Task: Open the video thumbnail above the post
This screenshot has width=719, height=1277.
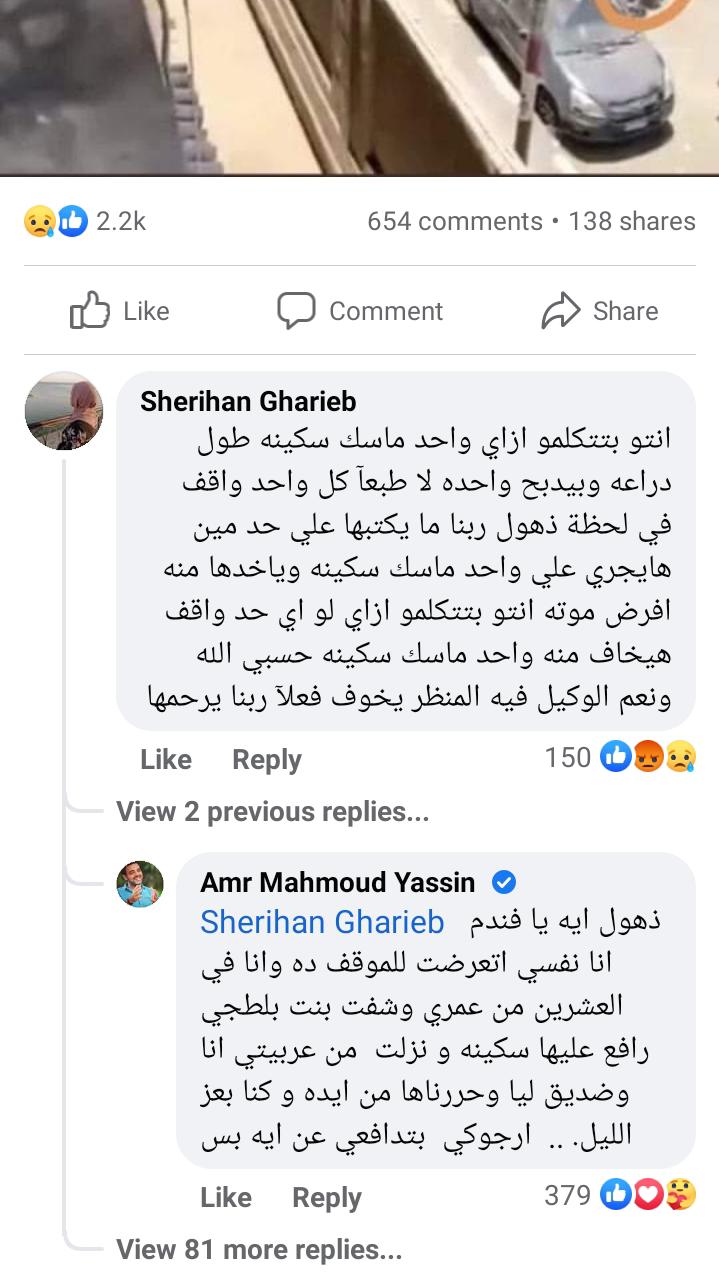Action: pos(359,85)
